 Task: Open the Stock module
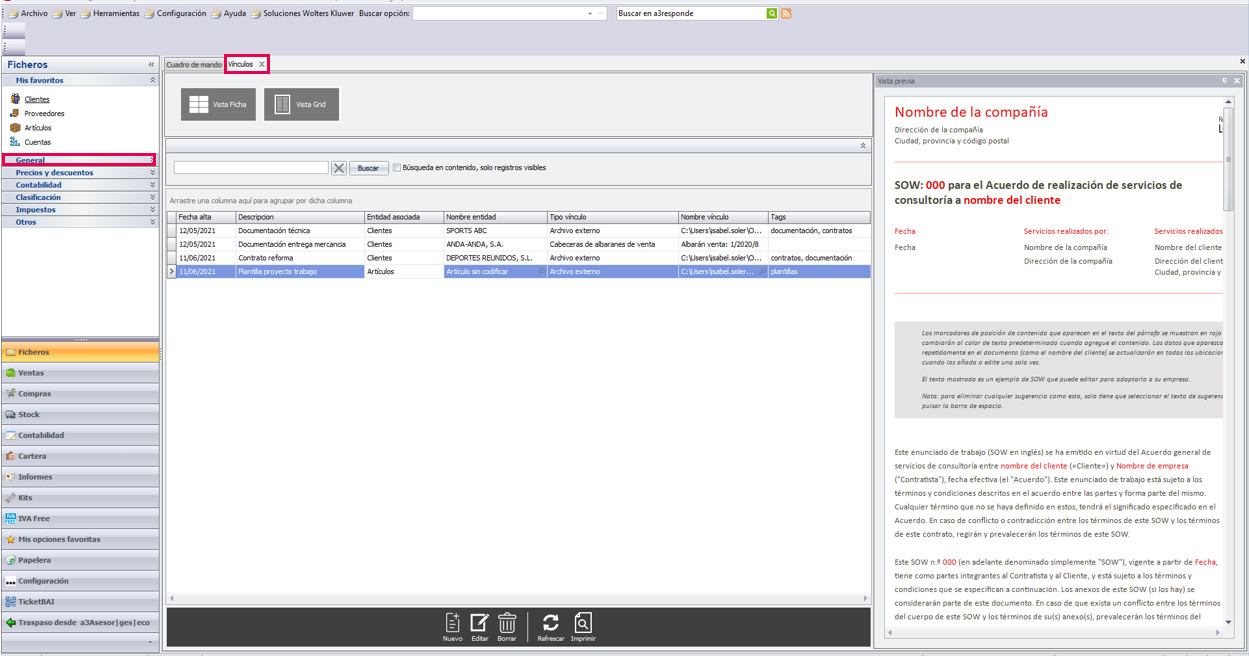point(80,414)
